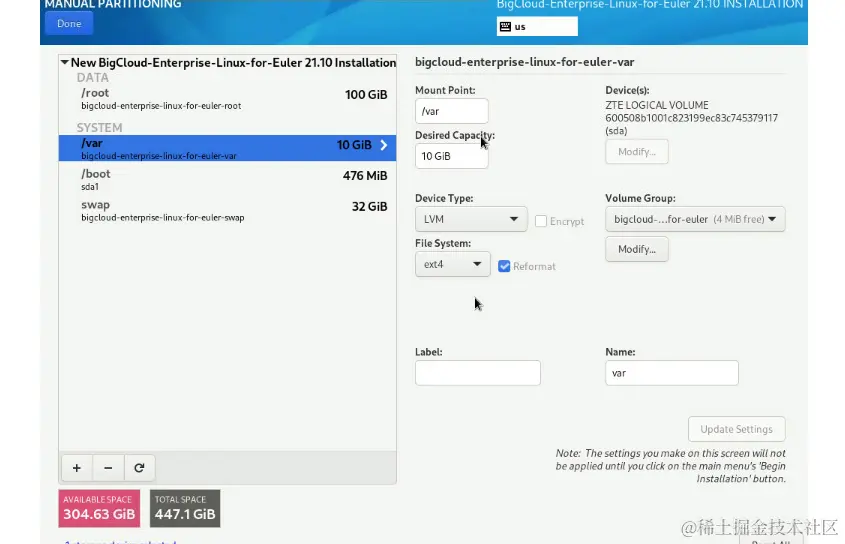Toggle the Reformat checkbox
845x544 pixels.
504,266
